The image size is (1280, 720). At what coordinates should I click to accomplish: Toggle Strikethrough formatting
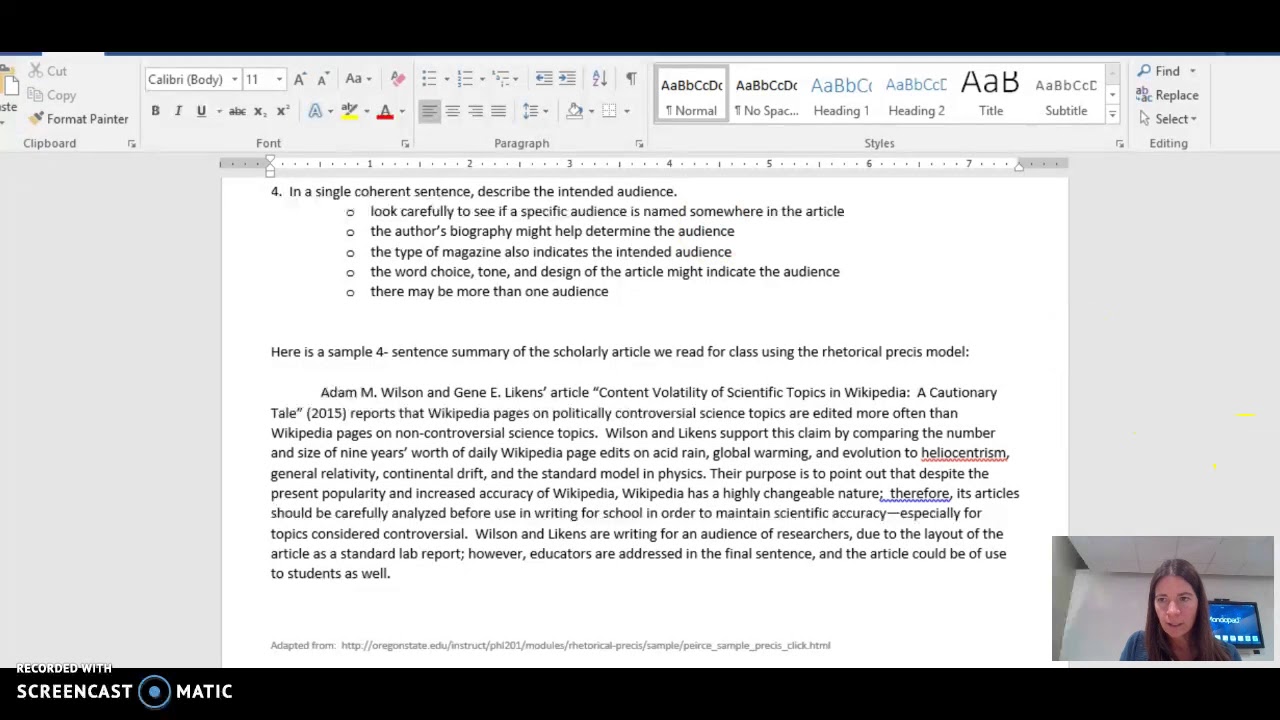click(x=238, y=111)
